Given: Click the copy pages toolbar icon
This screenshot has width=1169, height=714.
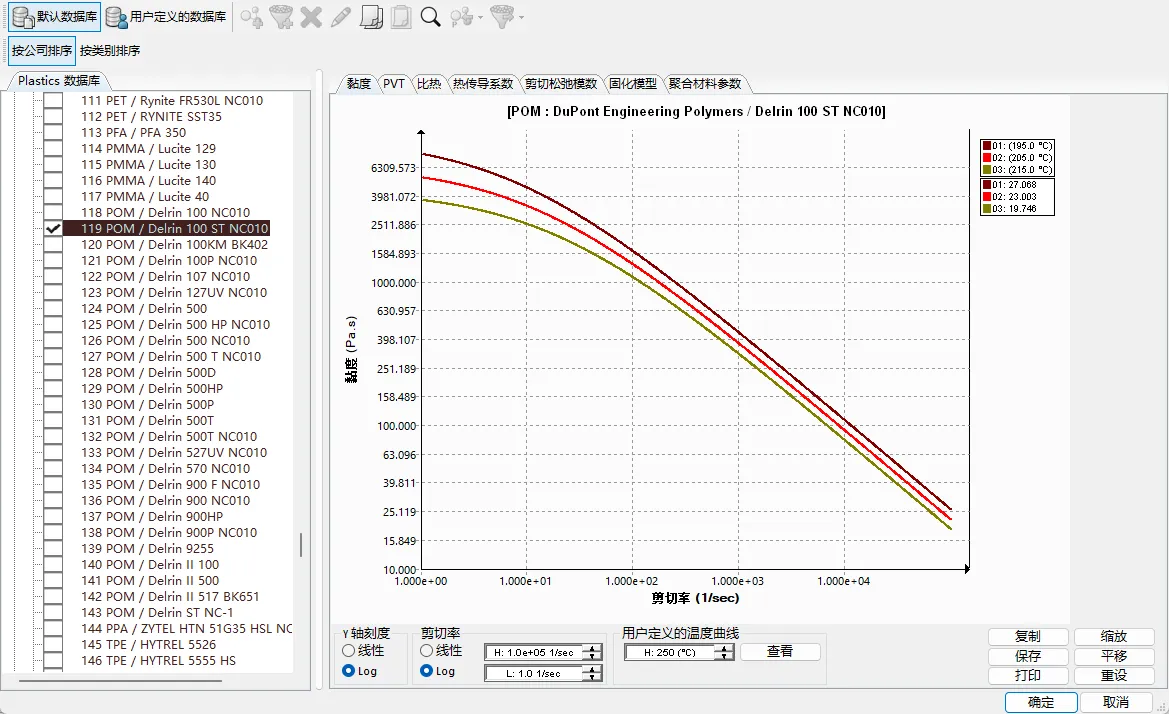Looking at the screenshot, I should pos(371,16).
